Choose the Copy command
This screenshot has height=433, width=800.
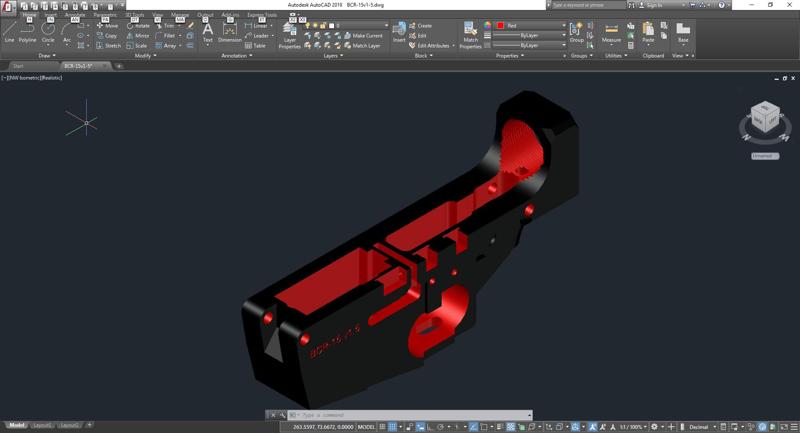coord(106,36)
